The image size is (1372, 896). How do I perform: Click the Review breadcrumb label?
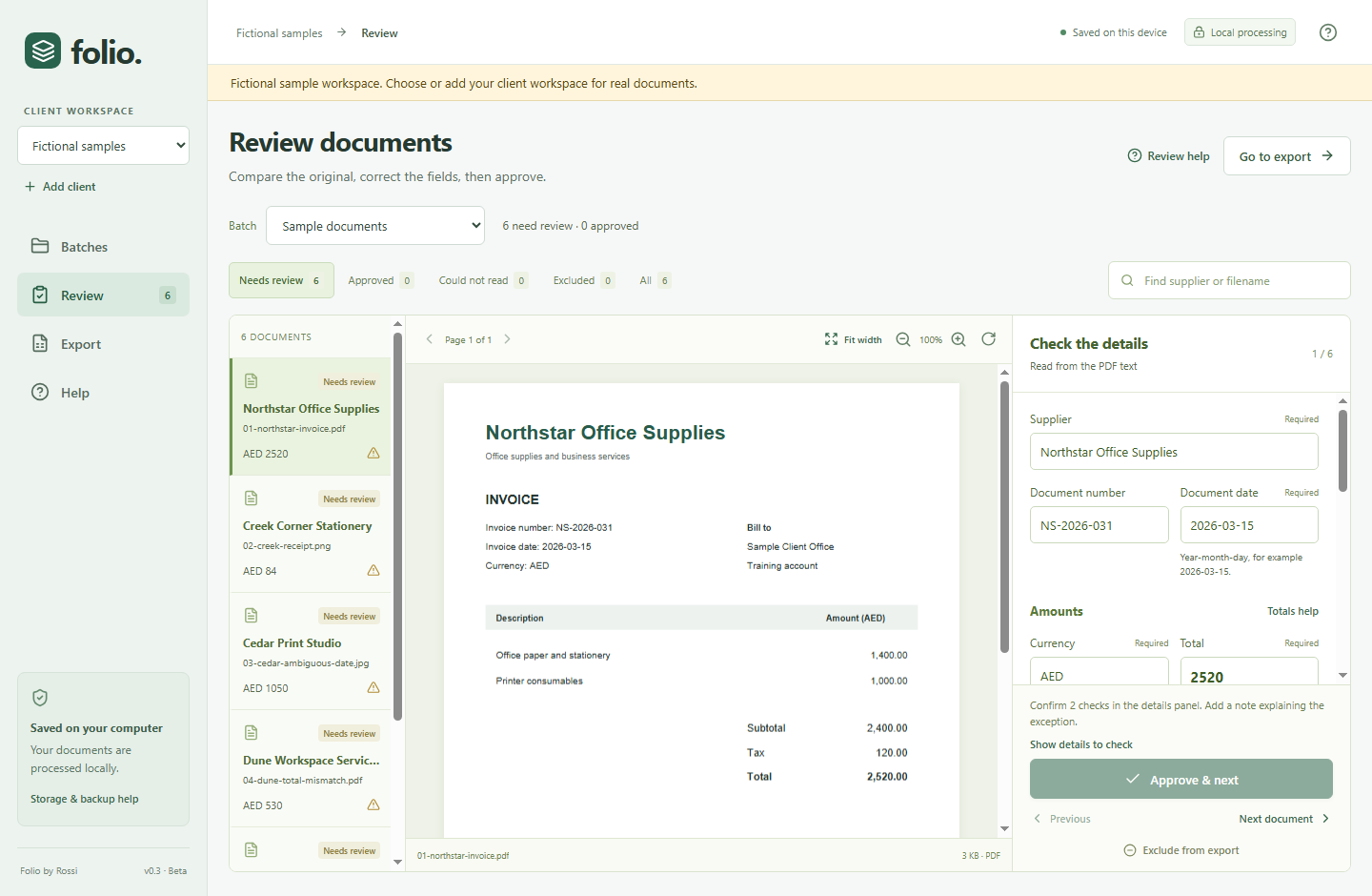[379, 33]
